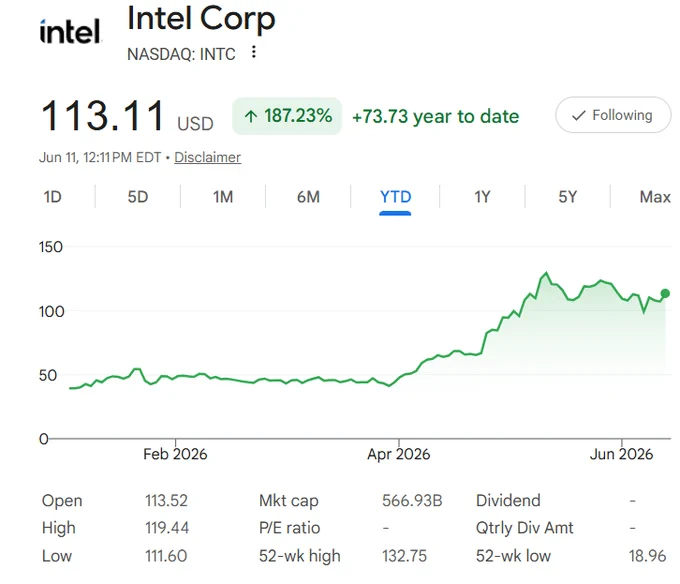Switch to the 1M chart range
The height and width of the screenshot is (584, 680).
(223, 197)
